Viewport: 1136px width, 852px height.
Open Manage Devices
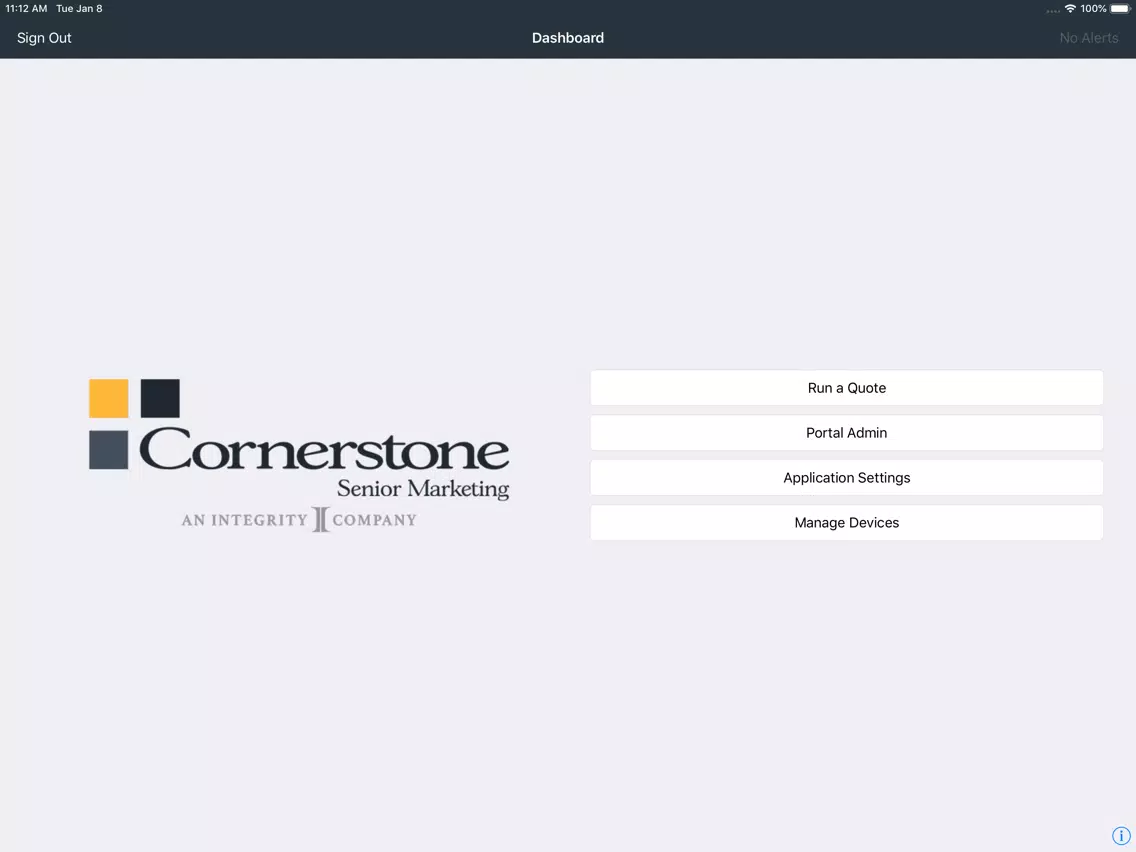[846, 522]
